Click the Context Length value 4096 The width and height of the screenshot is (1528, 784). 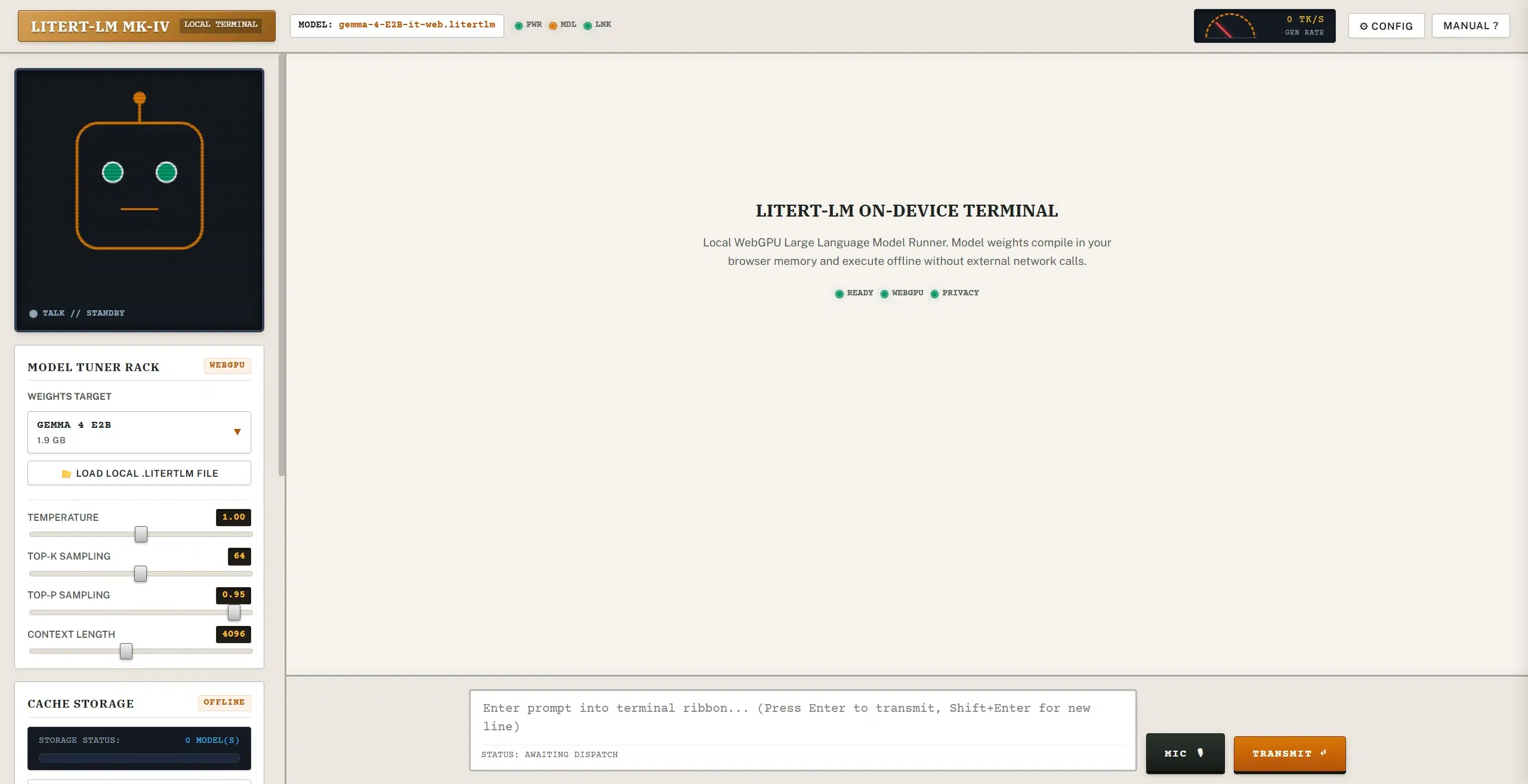(x=233, y=634)
